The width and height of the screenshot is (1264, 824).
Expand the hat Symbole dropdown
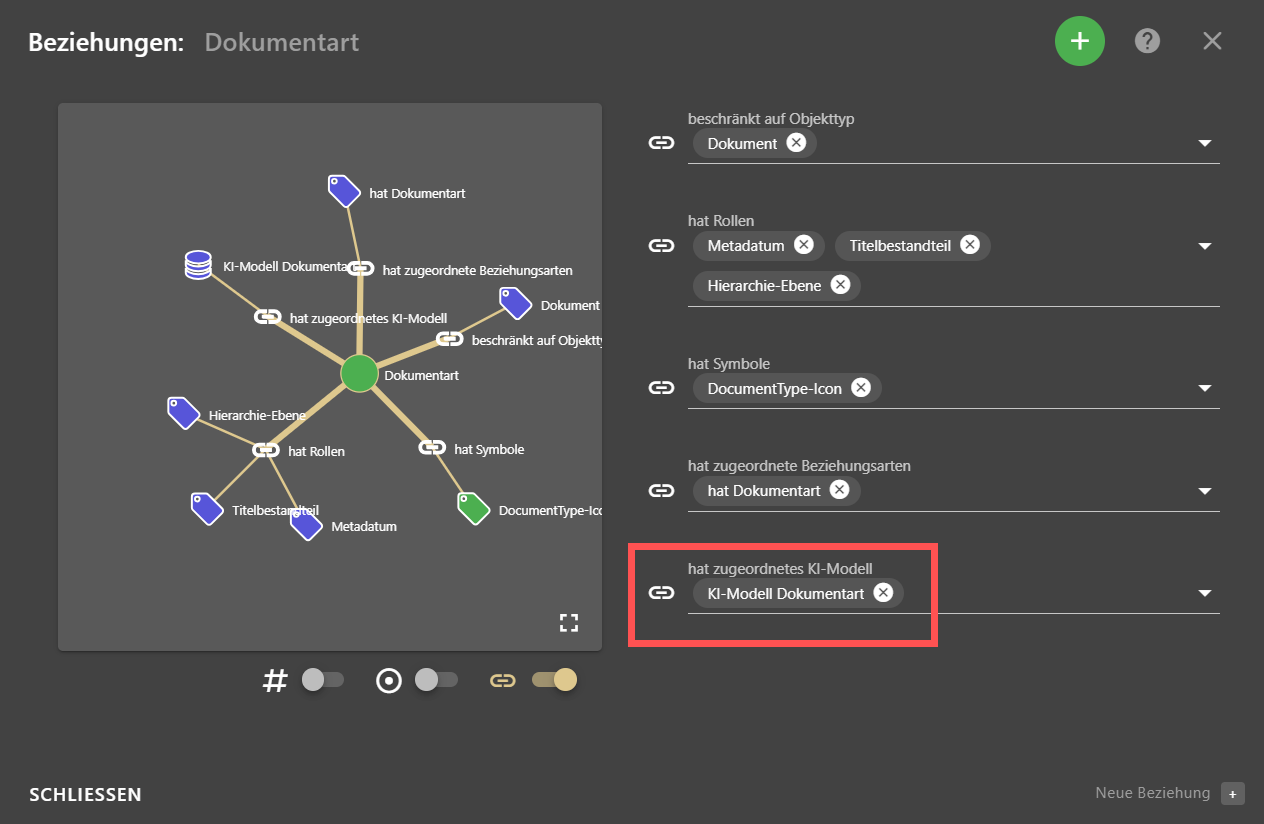tap(1205, 388)
